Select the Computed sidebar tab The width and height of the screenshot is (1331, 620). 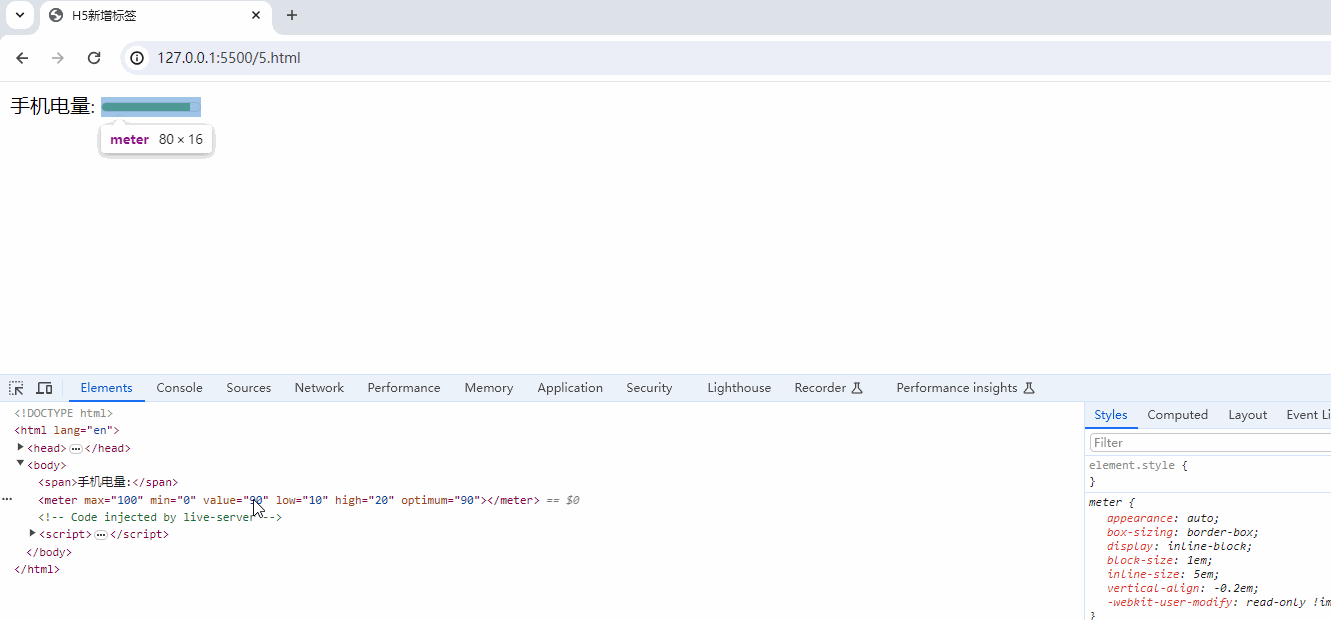(x=1177, y=415)
